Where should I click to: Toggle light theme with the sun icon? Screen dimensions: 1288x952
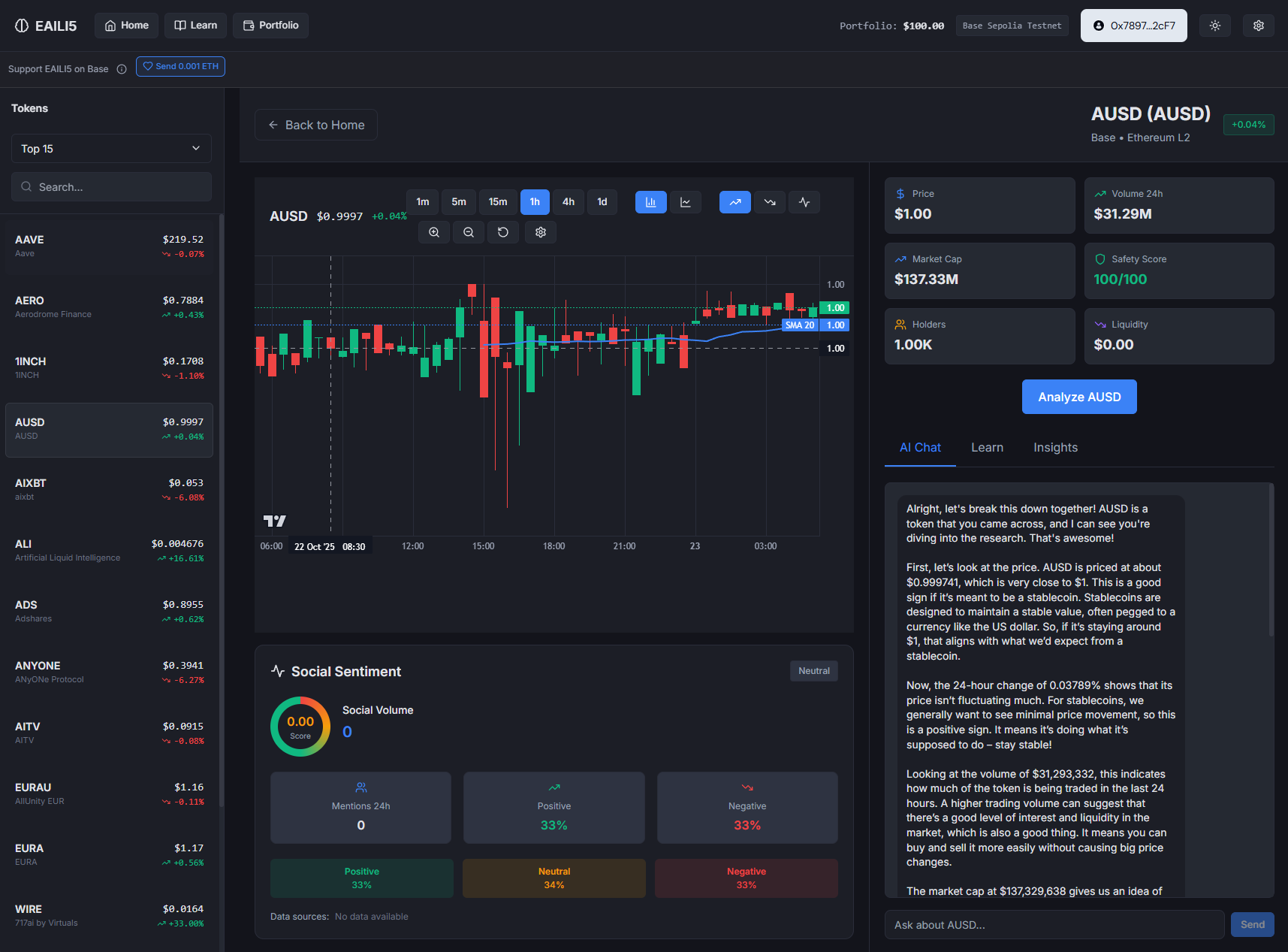click(1214, 25)
